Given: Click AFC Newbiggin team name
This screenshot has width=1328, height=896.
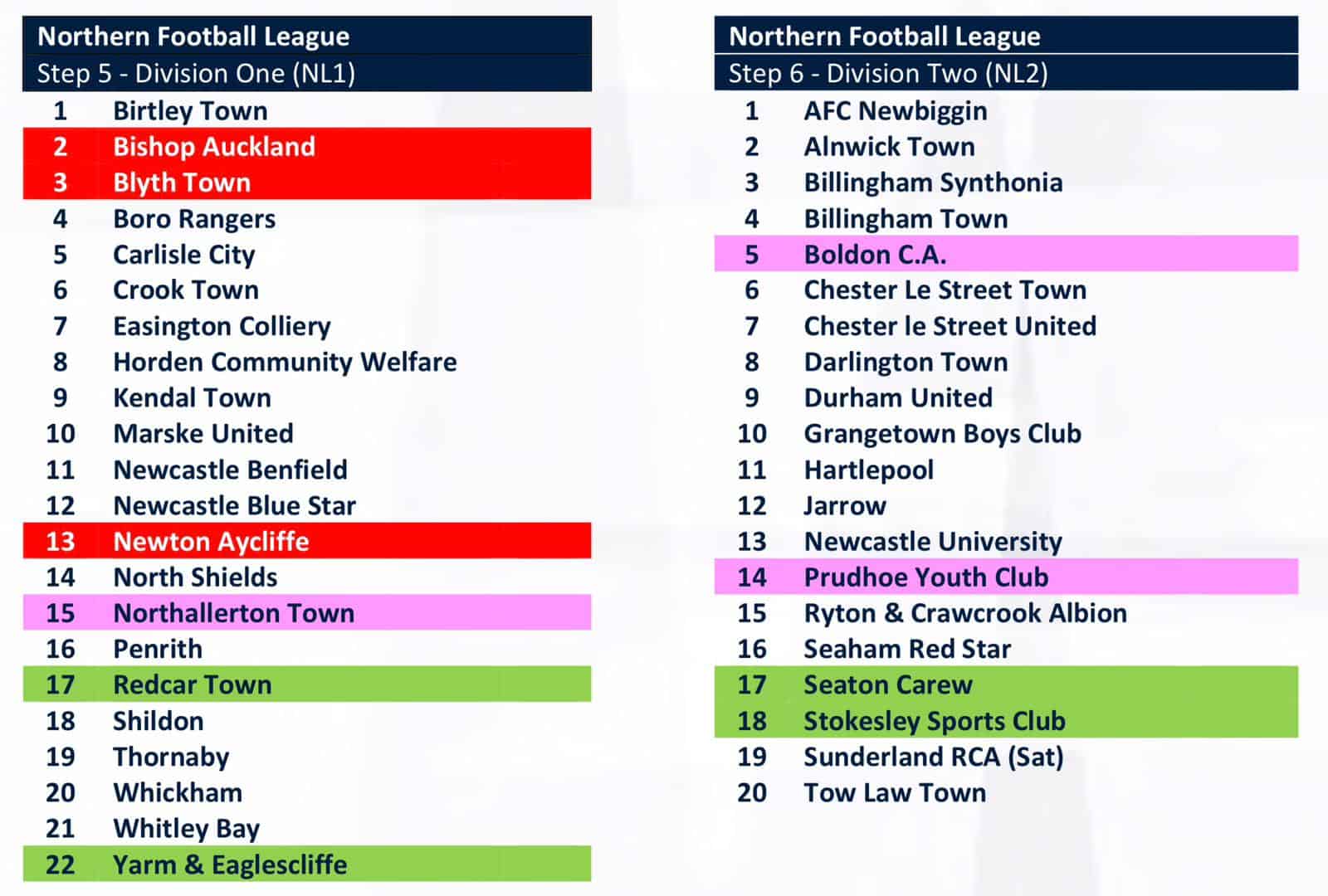Looking at the screenshot, I should (896, 110).
